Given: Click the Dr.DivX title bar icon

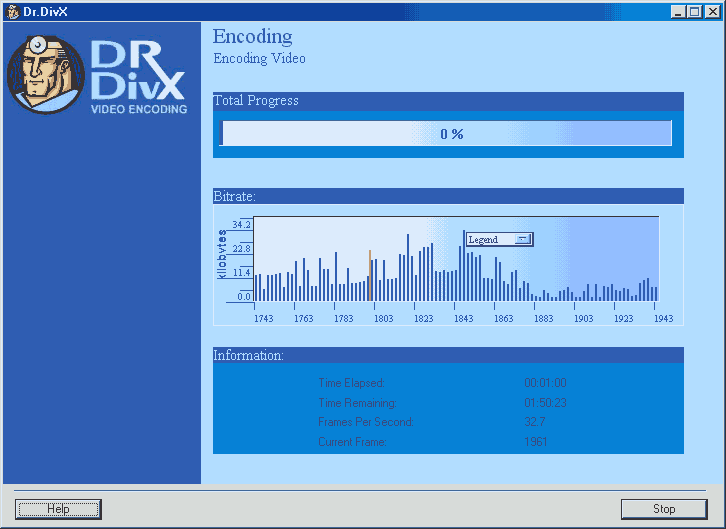Looking at the screenshot, I should pyautogui.click(x=12, y=11).
